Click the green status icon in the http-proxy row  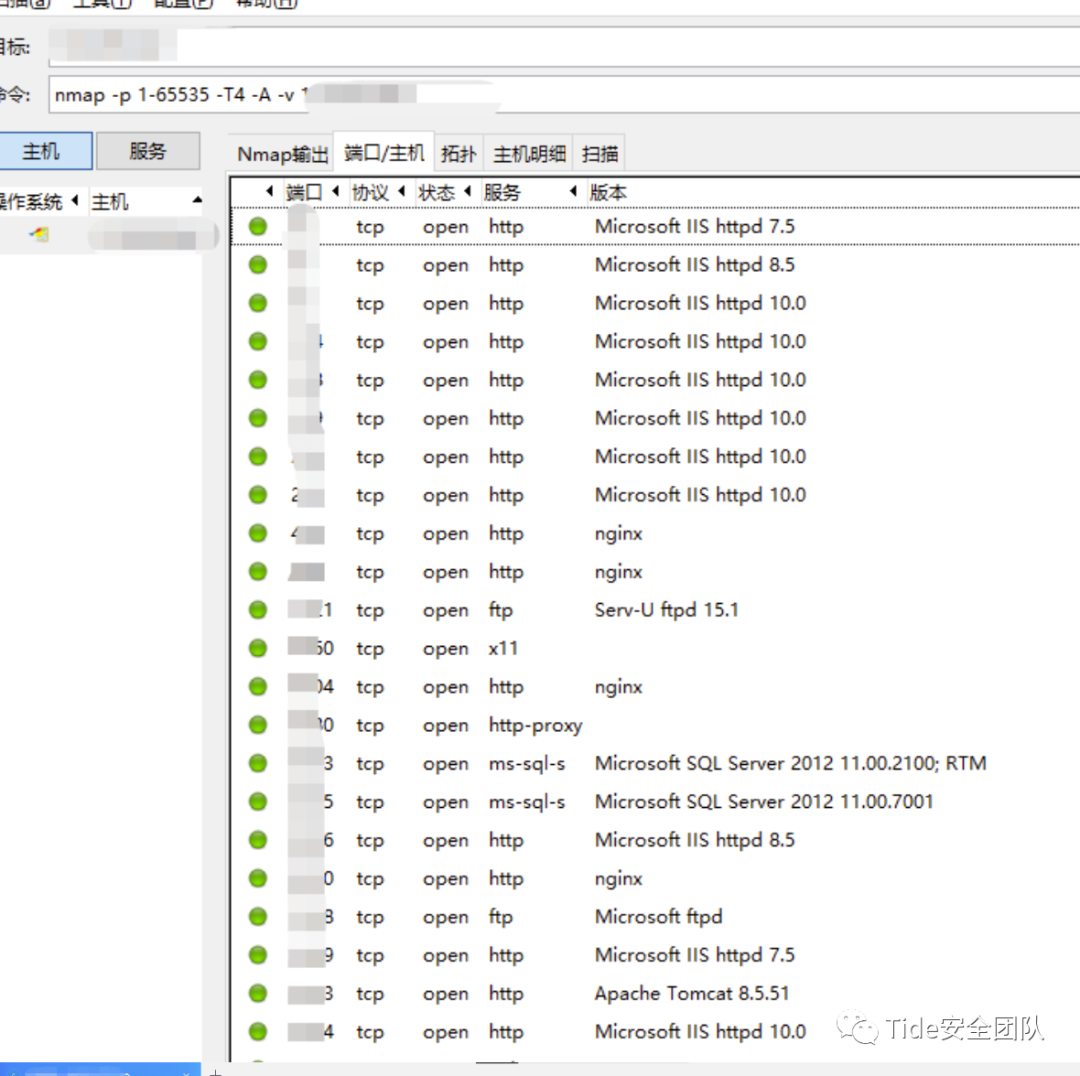258,725
